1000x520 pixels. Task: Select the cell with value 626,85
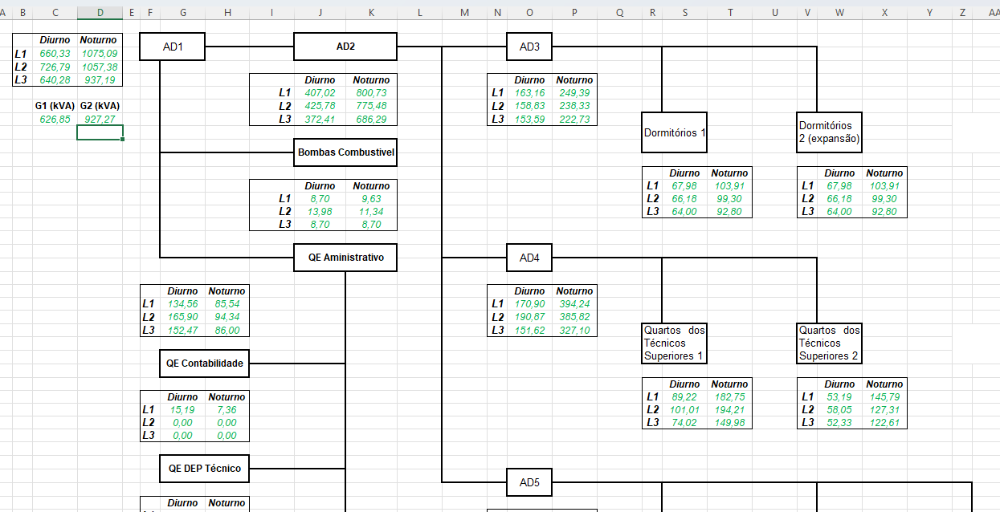point(54,119)
